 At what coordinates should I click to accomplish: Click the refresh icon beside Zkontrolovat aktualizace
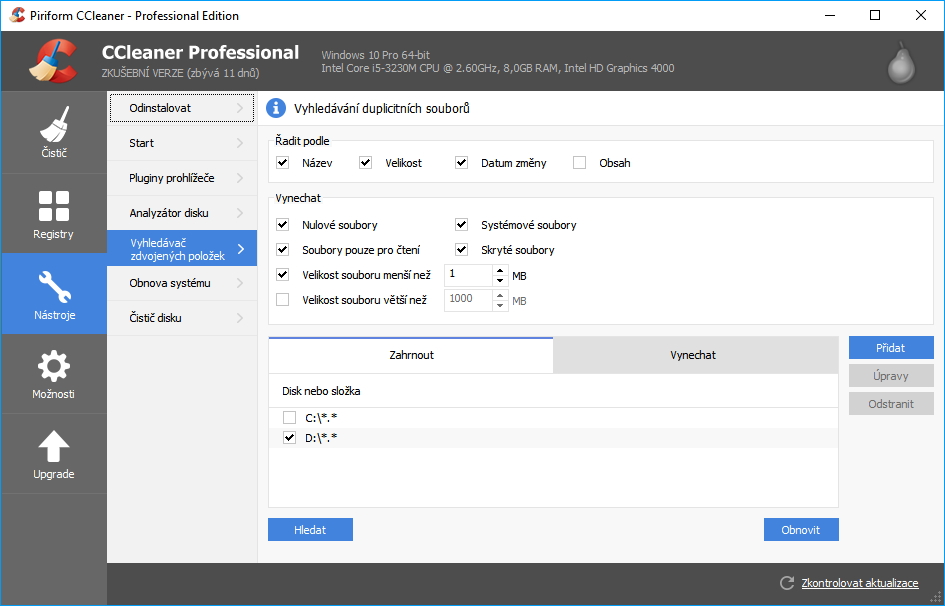(787, 583)
